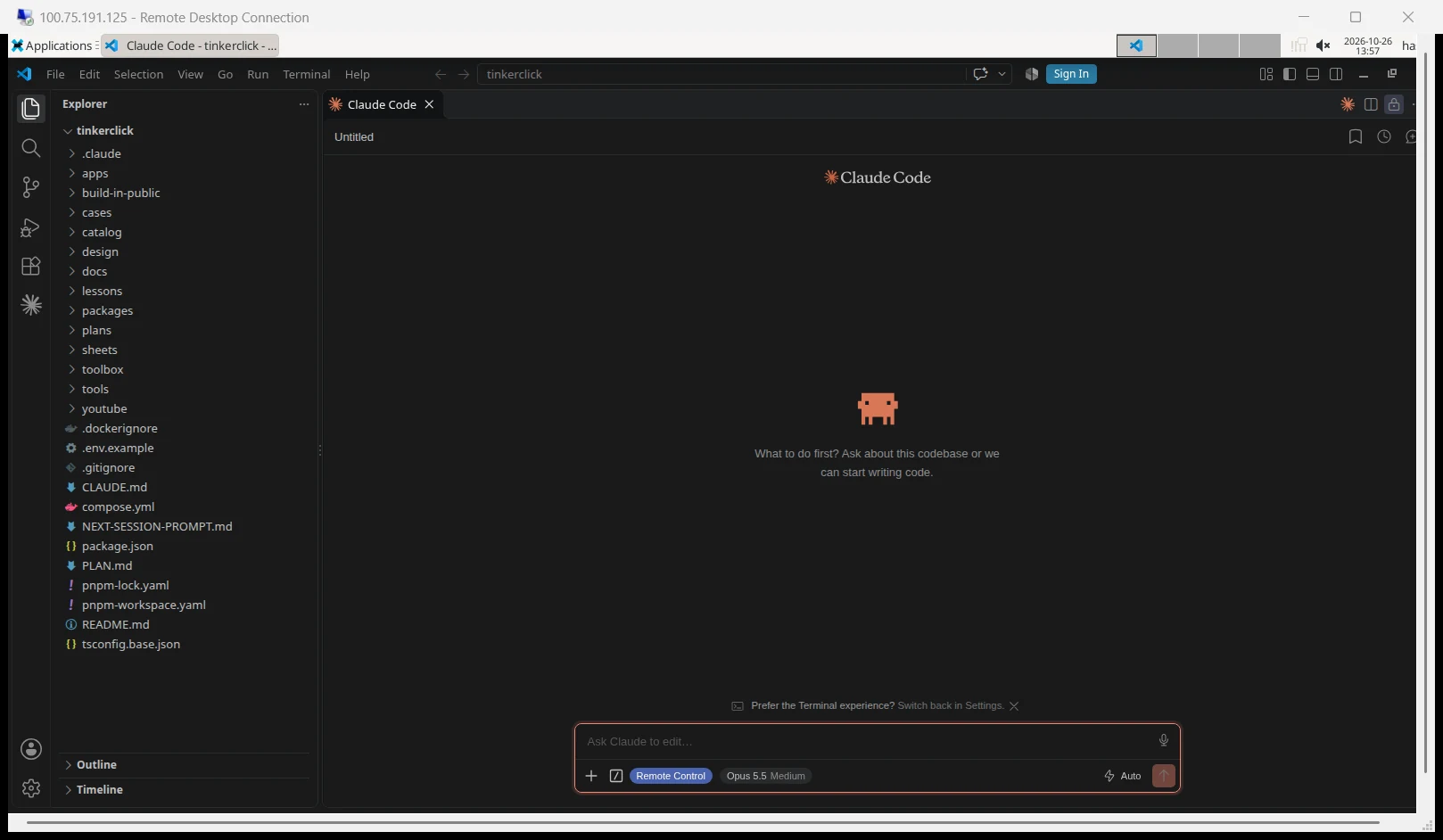Click the tinkerclick command center search box
Screen dimensions: 1443x840
(721, 74)
